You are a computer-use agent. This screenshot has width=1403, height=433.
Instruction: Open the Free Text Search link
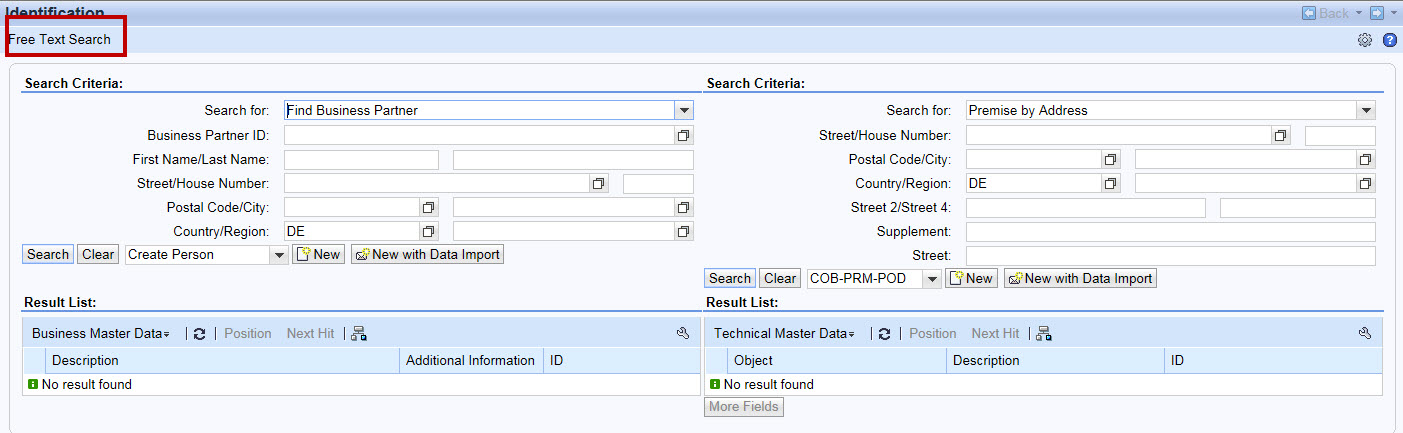[60, 40]
